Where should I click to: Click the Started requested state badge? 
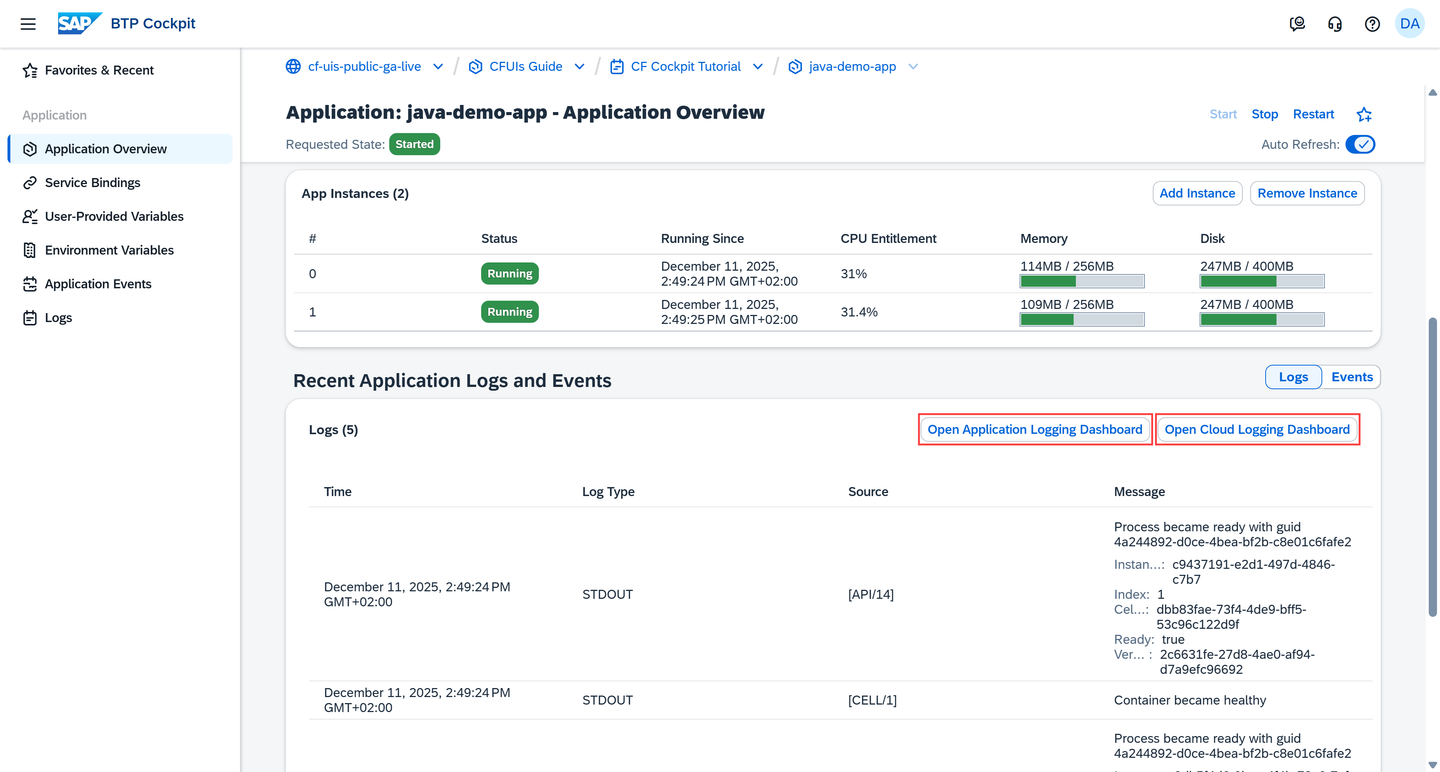click(x=414, y=144)
